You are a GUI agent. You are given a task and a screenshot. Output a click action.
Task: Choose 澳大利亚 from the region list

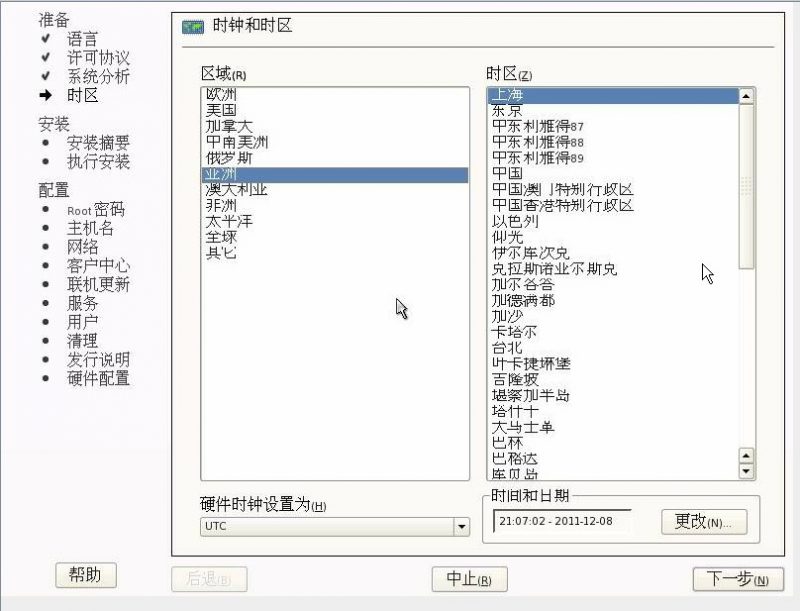click(236, 190)
